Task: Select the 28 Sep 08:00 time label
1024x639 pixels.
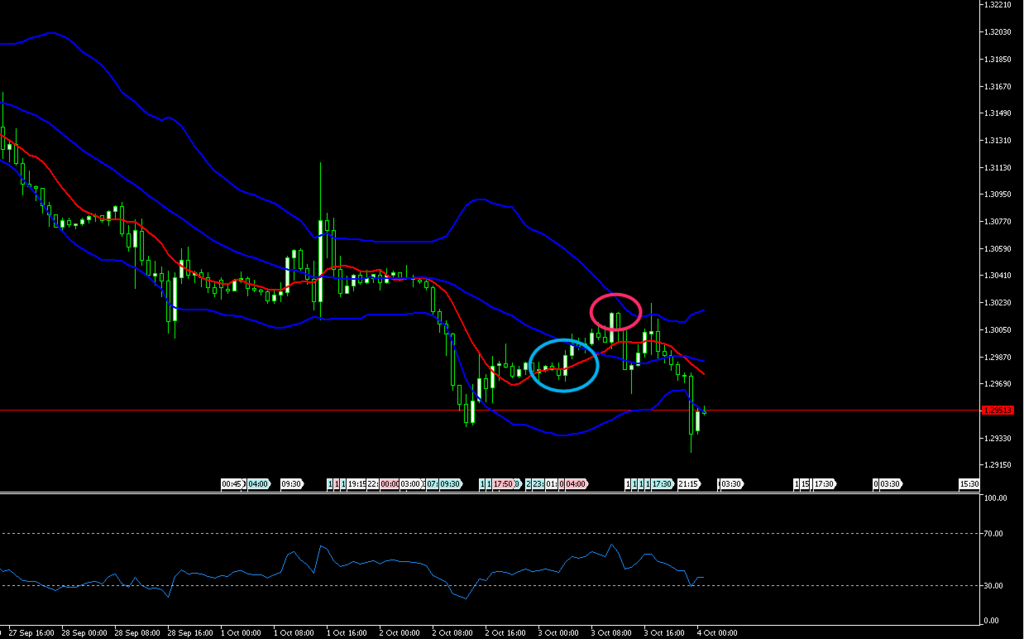Action: click(137, 633)
